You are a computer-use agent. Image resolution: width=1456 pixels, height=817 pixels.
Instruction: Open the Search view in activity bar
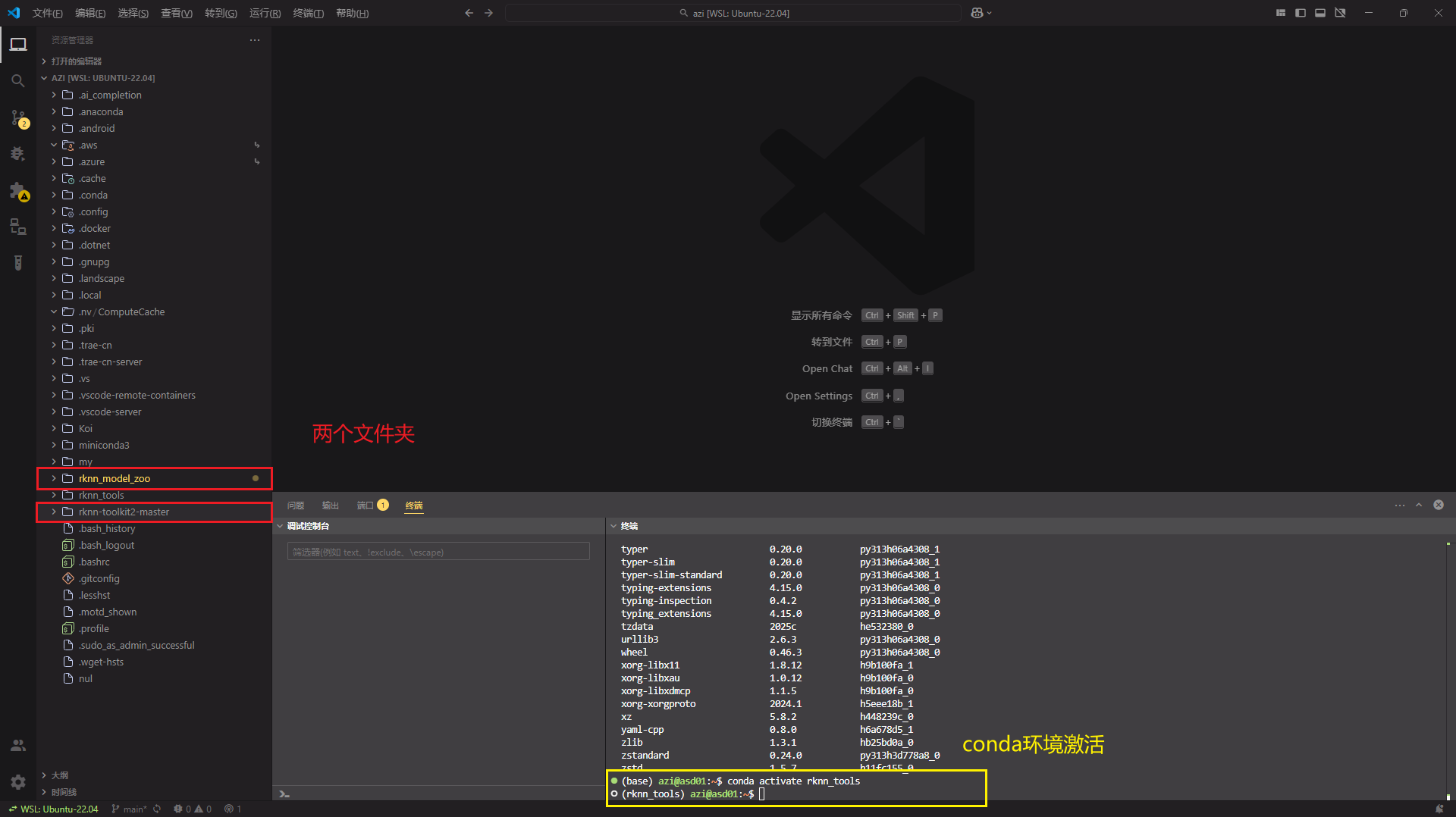click(x=18, y=80)
